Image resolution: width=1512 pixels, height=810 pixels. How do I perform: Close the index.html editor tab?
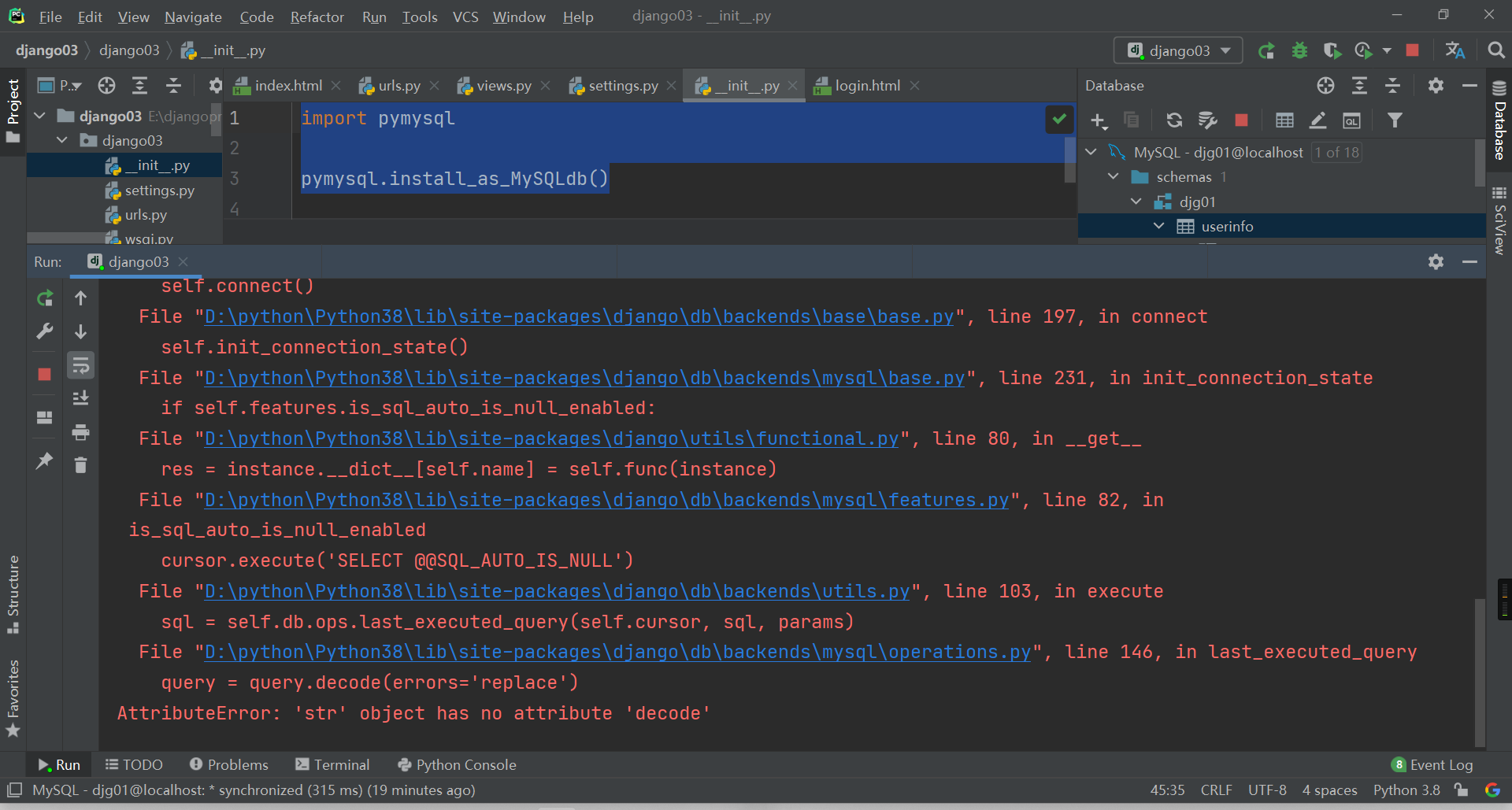tap(336, 85)
